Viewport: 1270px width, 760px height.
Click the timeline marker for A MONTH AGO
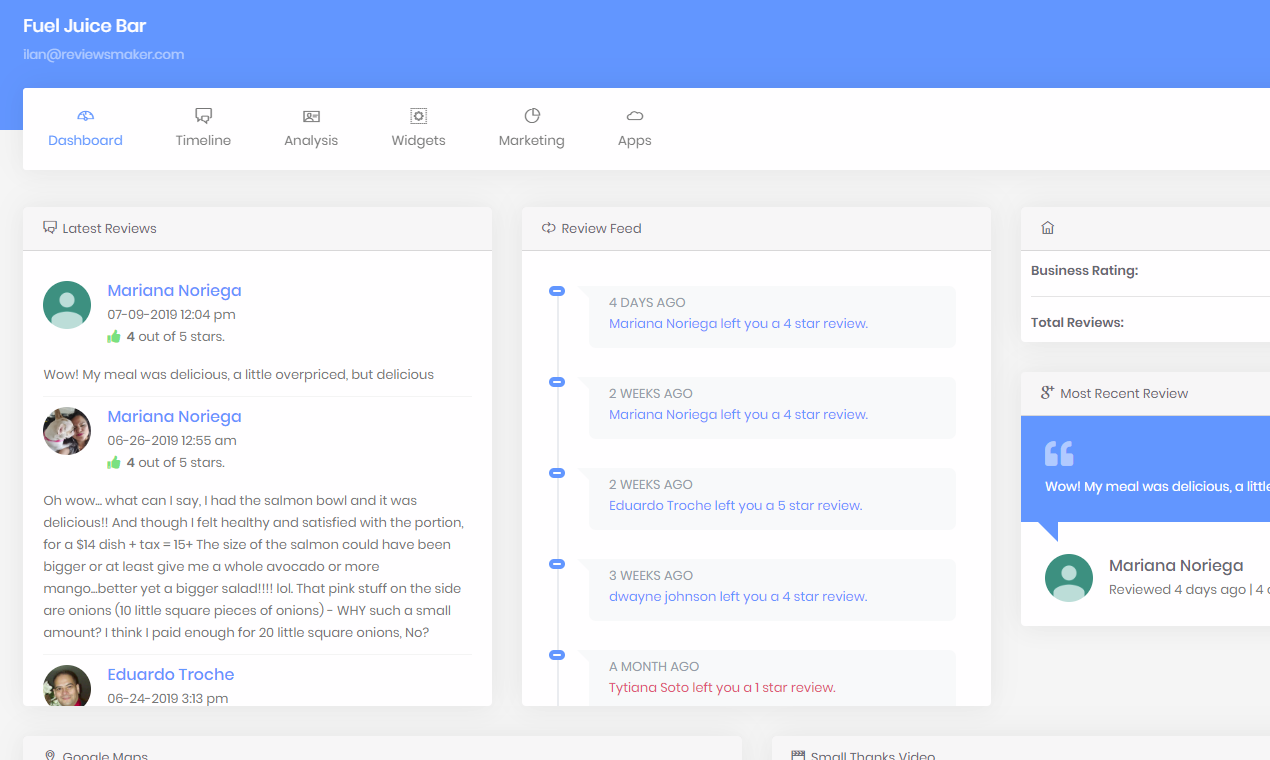pos(557,655)
